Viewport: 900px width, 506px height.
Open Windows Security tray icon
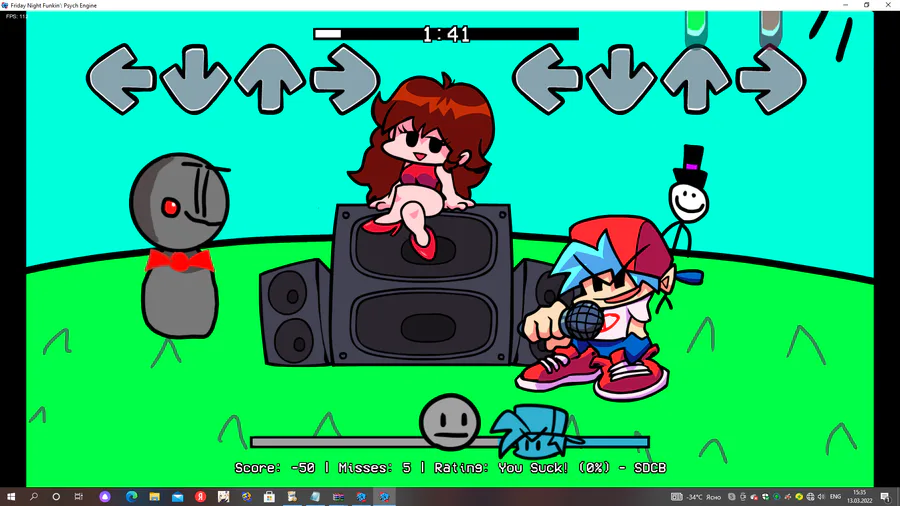(765, 497)
